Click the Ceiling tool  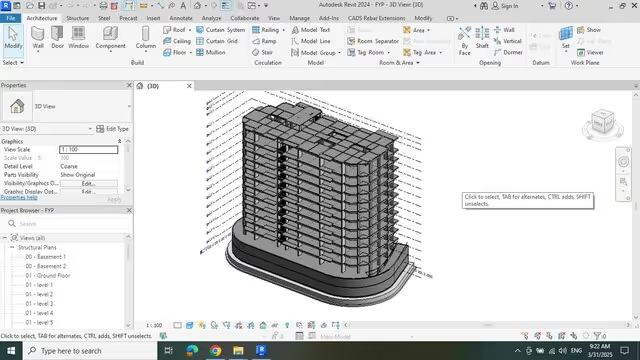177,41
